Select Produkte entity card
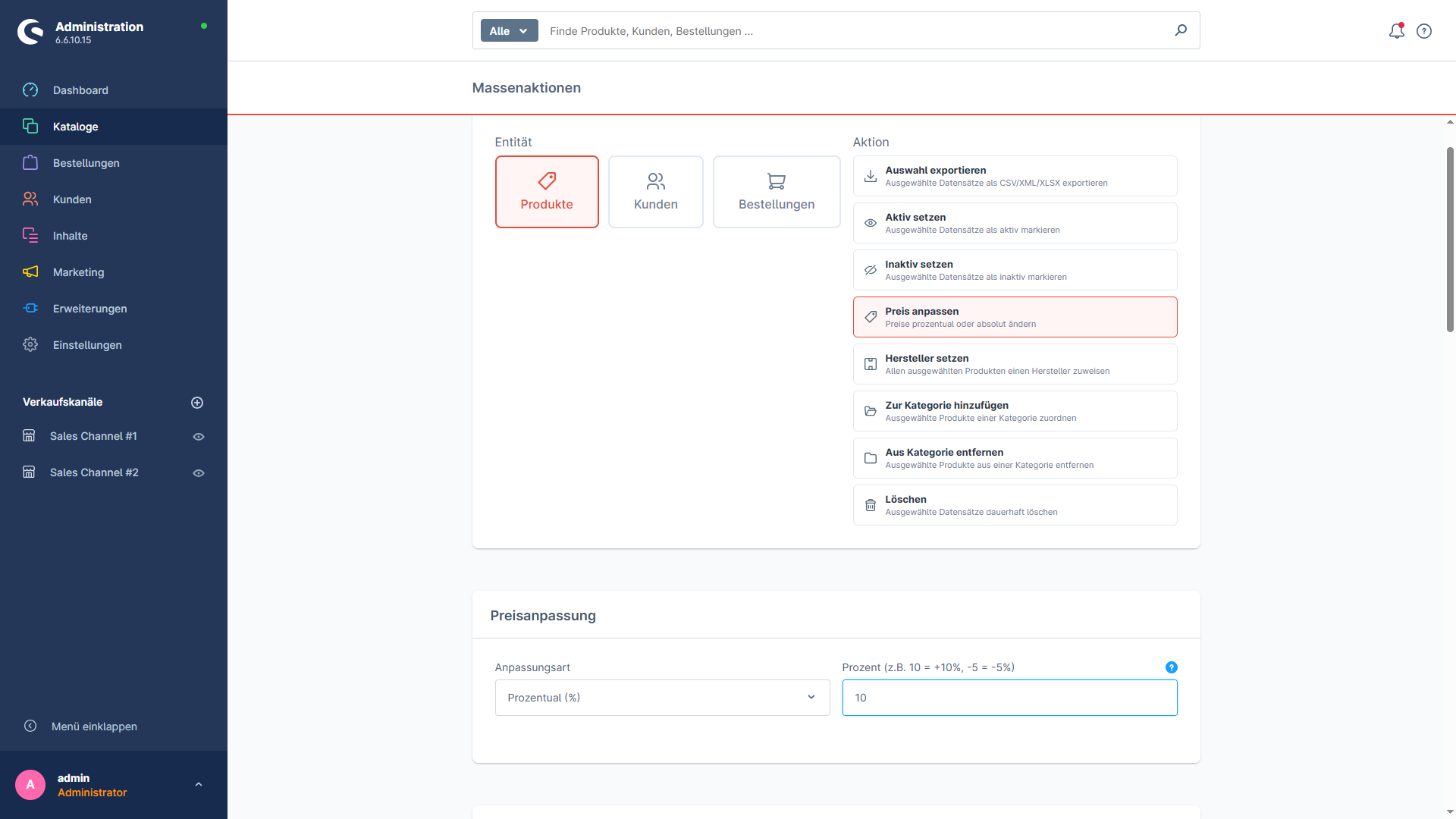 [x=547, y=192]
